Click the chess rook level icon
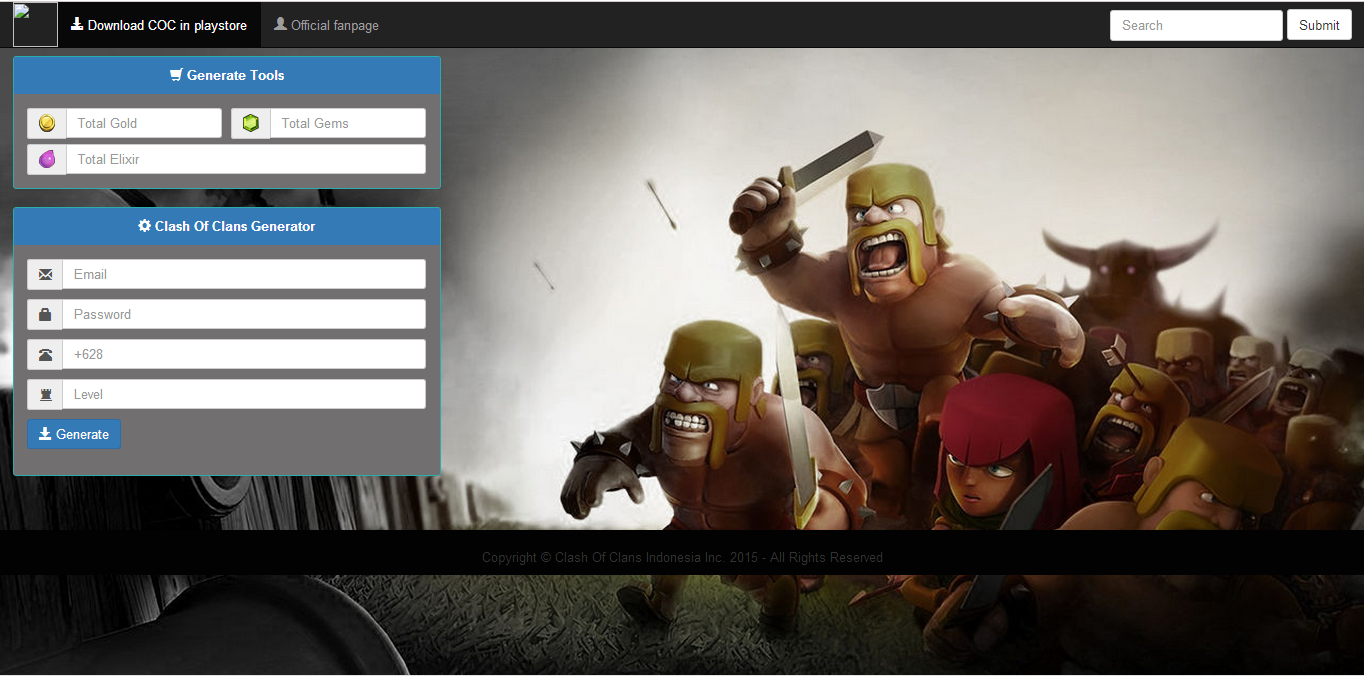The image size is (1364, 676). coord(45,394)
